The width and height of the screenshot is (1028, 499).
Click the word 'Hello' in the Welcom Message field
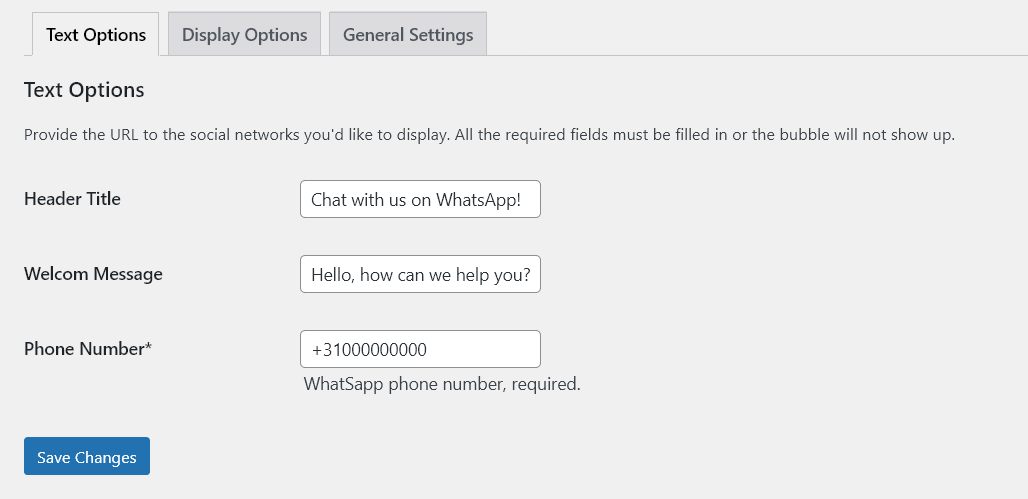point(331,275)
